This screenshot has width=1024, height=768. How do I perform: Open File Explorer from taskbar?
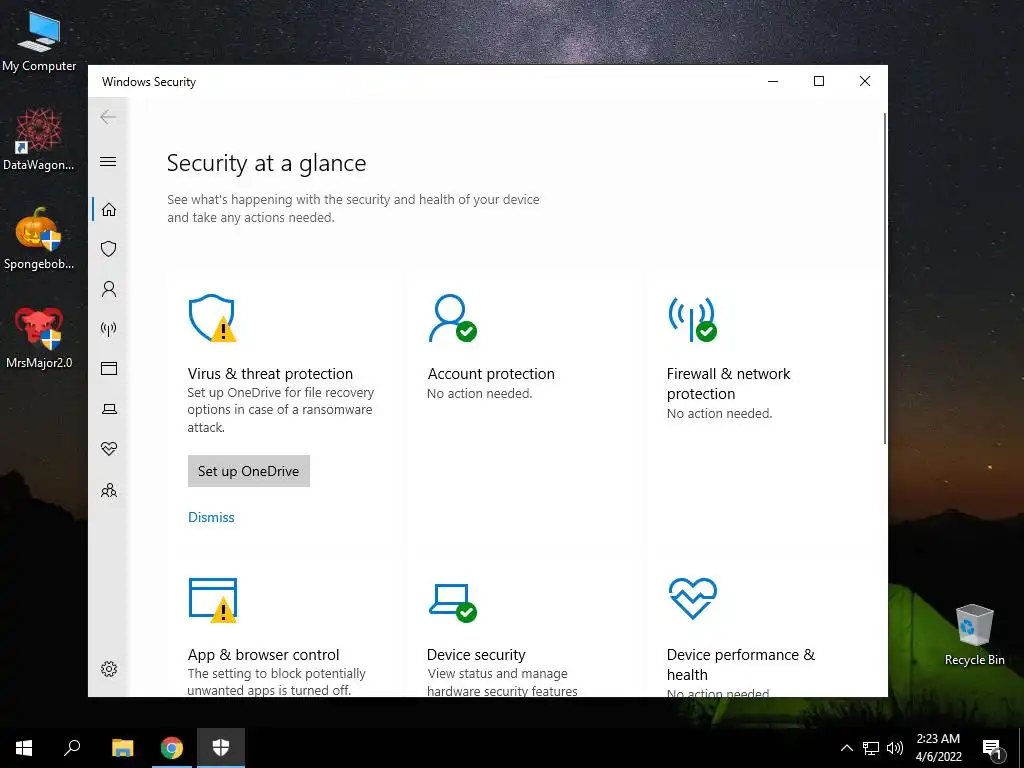pos(122,748)
